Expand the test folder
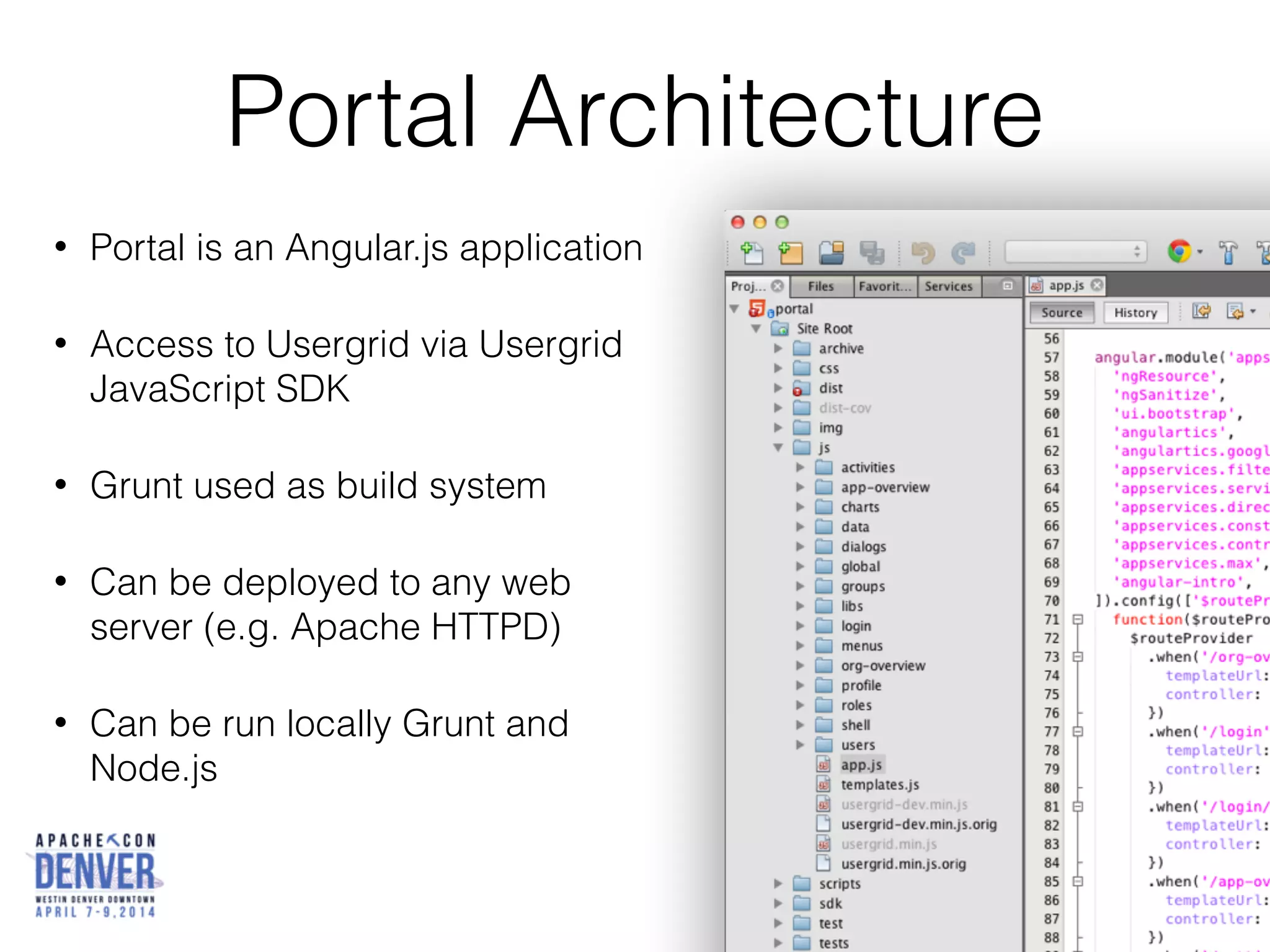The image size is (1270, 952). (x=778, y=923)
